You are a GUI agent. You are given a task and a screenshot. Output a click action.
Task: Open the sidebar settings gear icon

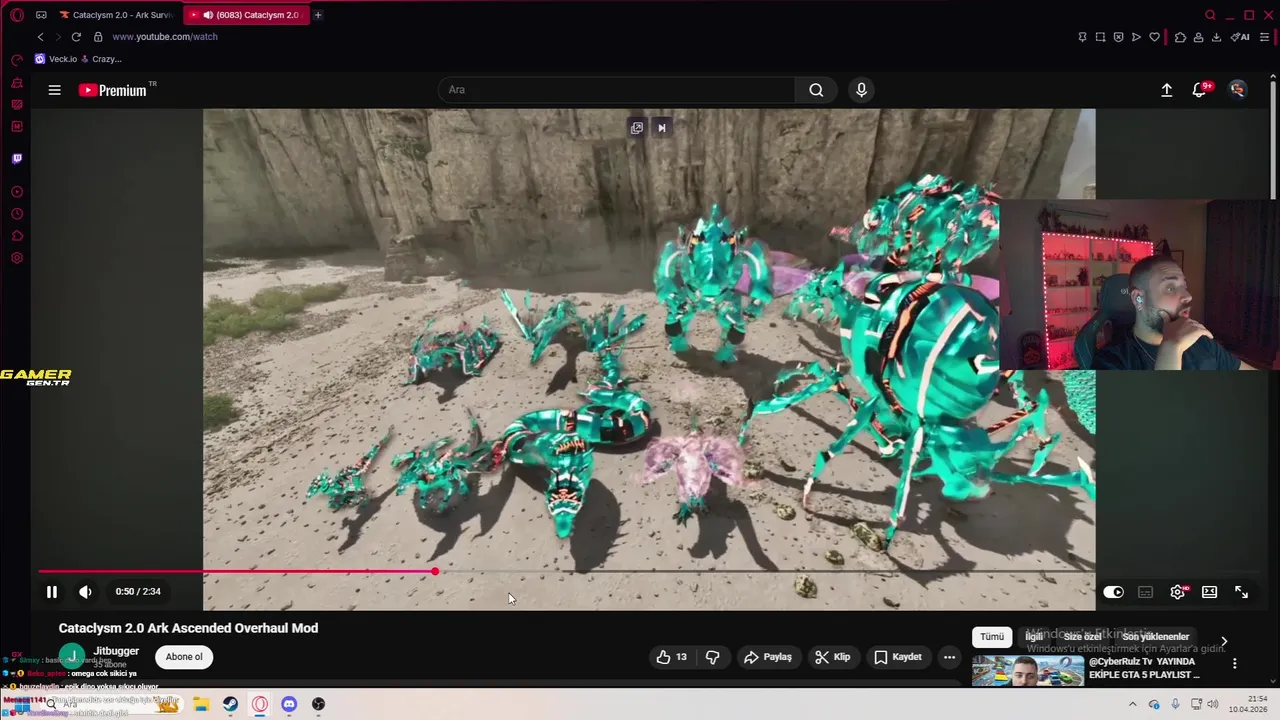point(17,258)
